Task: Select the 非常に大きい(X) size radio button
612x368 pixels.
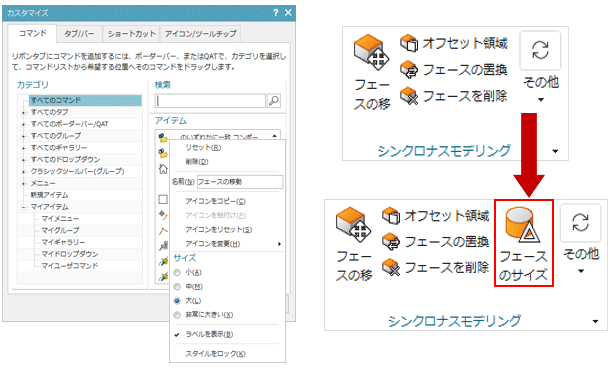Action: 177,315
